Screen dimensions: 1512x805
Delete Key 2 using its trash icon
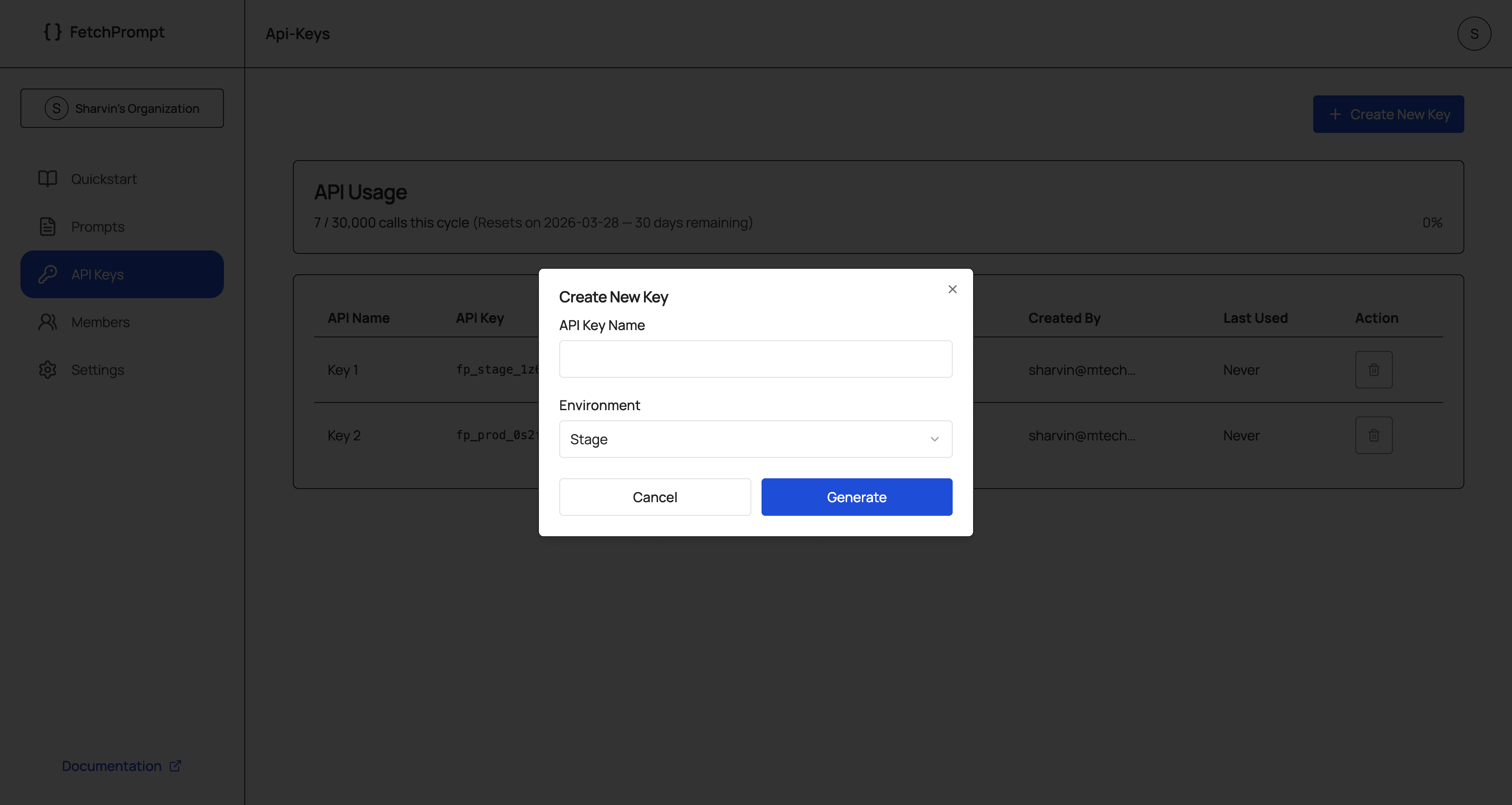1374,435
